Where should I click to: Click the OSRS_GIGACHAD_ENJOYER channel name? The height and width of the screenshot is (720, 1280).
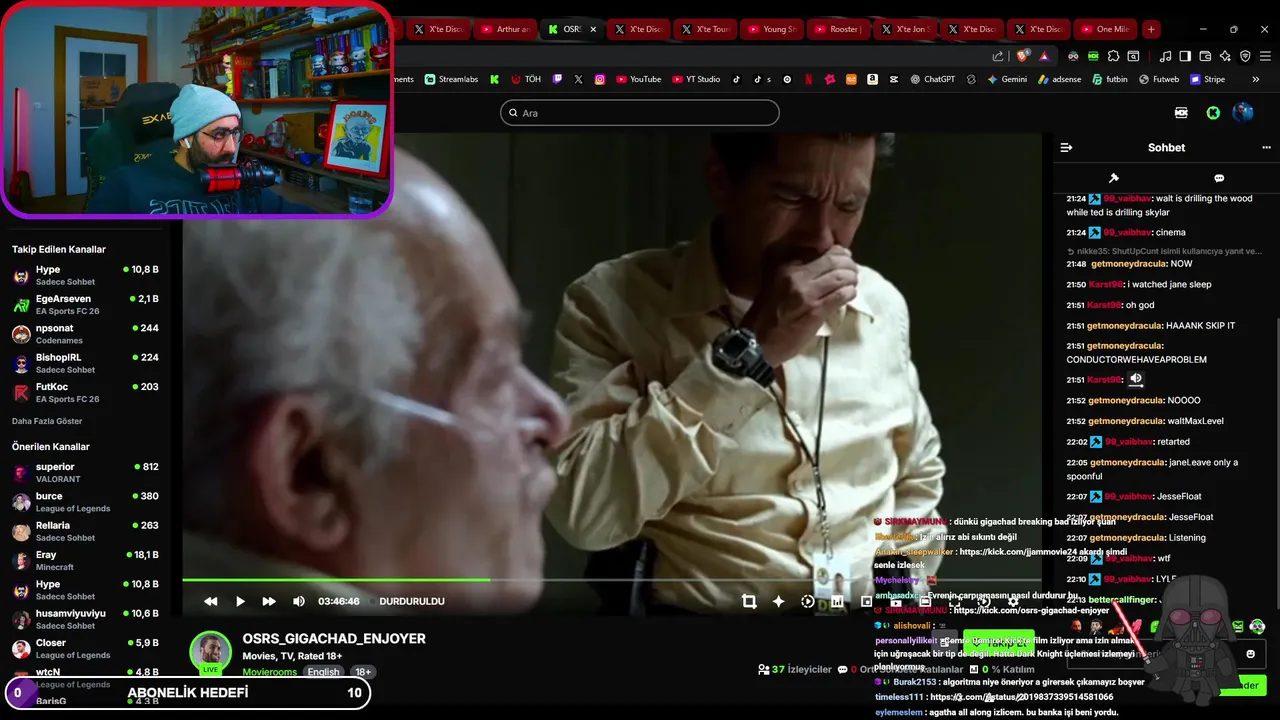(x=334, y=638)
